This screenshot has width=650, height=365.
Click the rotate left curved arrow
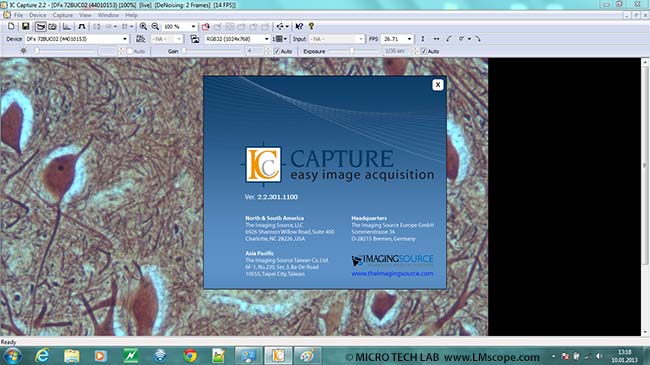(x=449, y=39)
